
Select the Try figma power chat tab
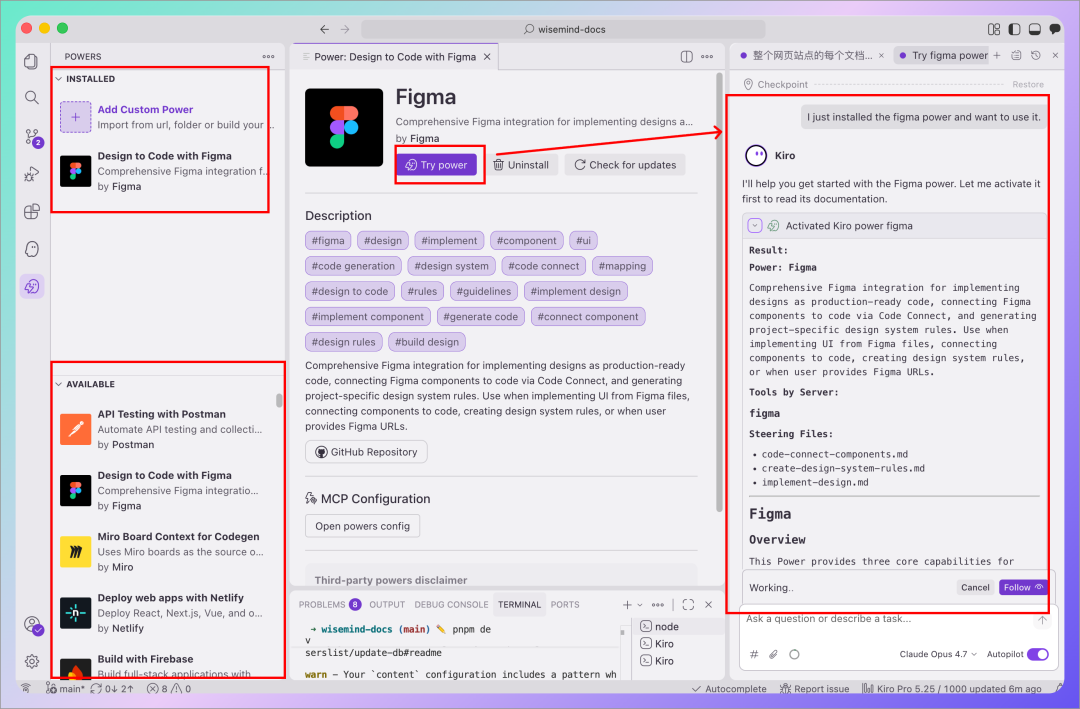[943, 55]
